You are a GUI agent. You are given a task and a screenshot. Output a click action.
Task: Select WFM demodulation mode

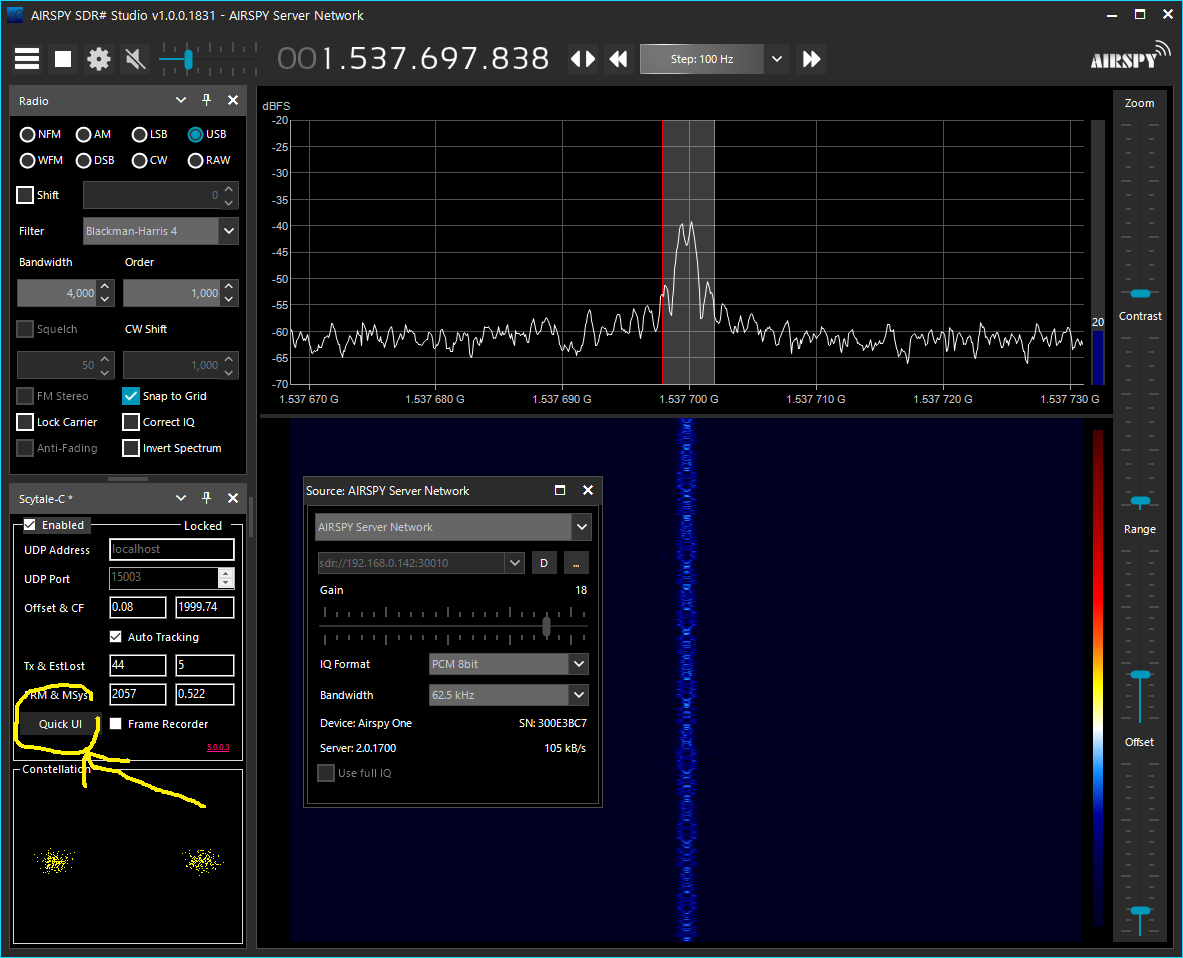tap(41, 160)
